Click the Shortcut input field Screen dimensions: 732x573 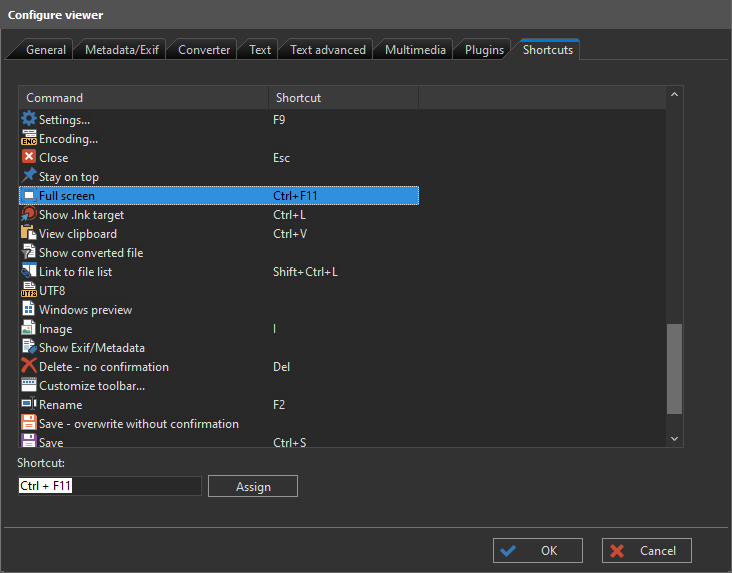point(110,486)
